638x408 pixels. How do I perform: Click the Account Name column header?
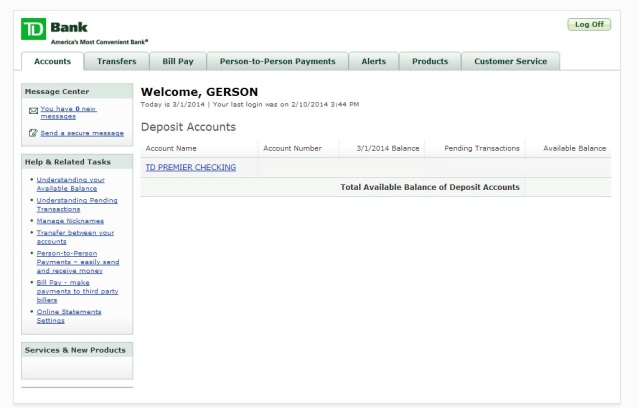(171, 148)
